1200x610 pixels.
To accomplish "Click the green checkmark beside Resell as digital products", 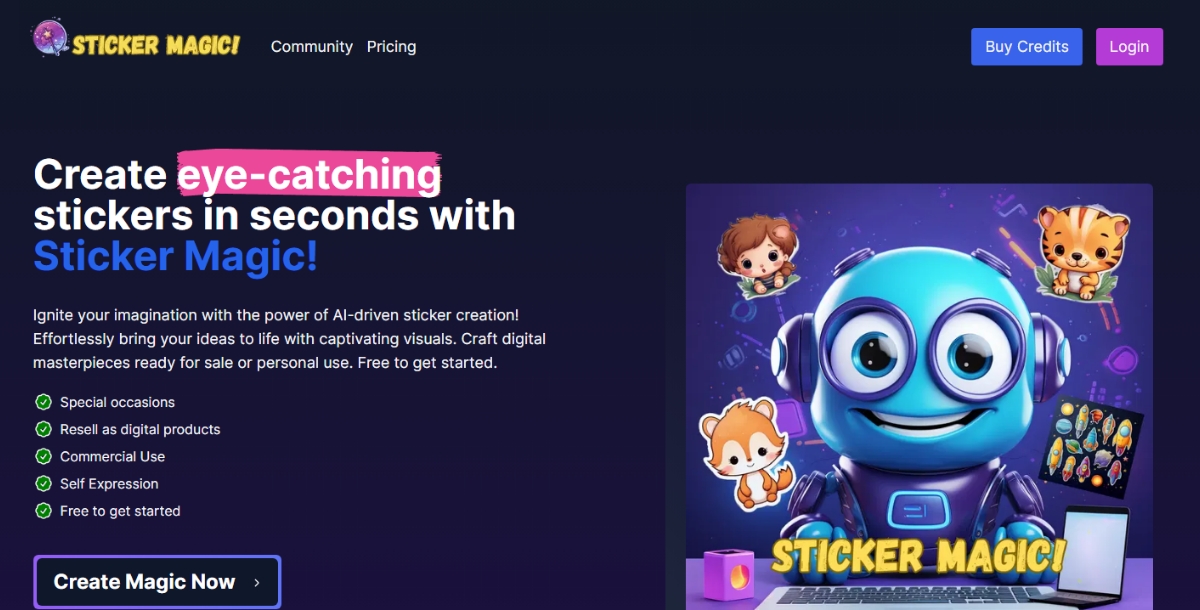I will tap(43, 429).
